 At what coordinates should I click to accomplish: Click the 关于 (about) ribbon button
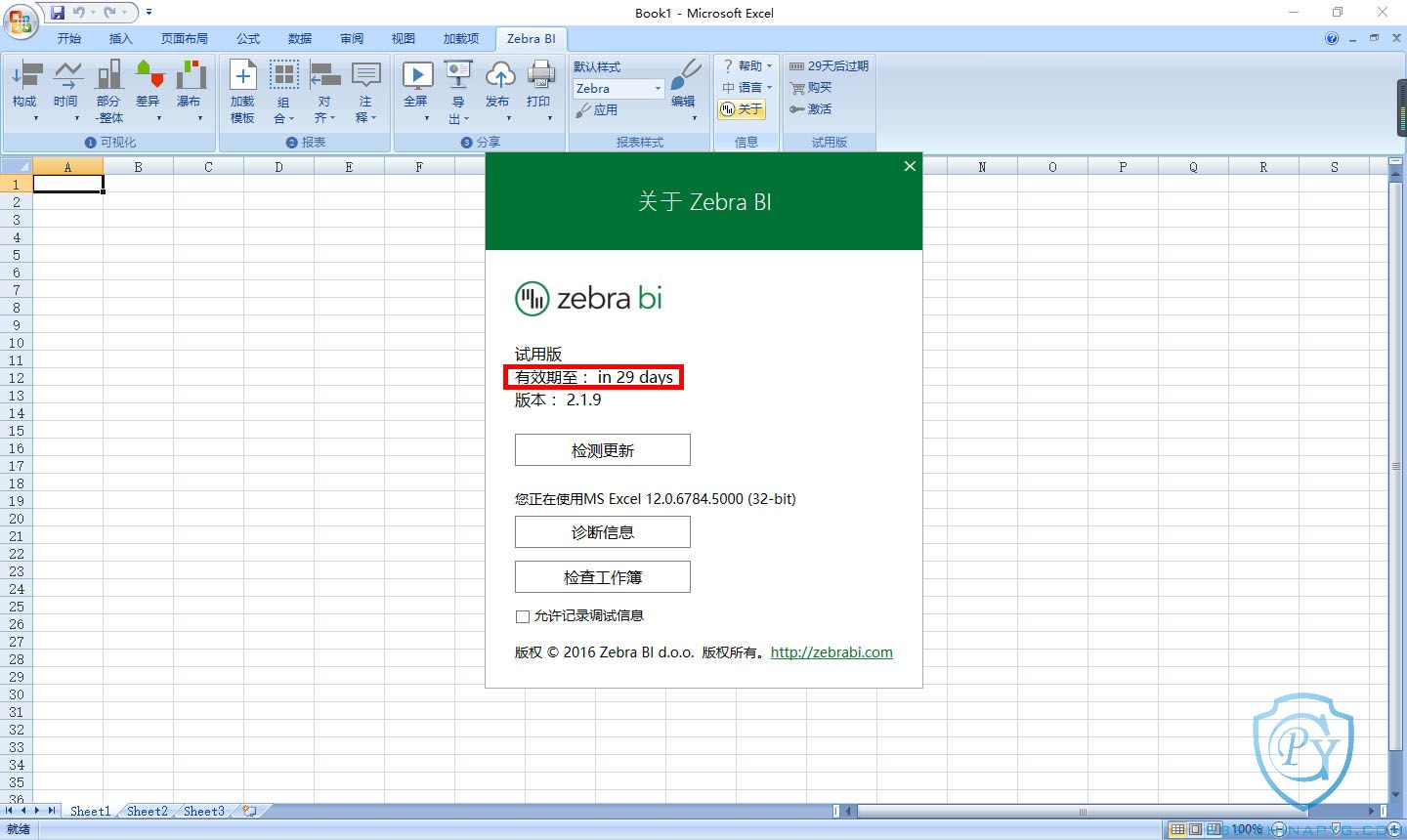(x=742, y=109)
